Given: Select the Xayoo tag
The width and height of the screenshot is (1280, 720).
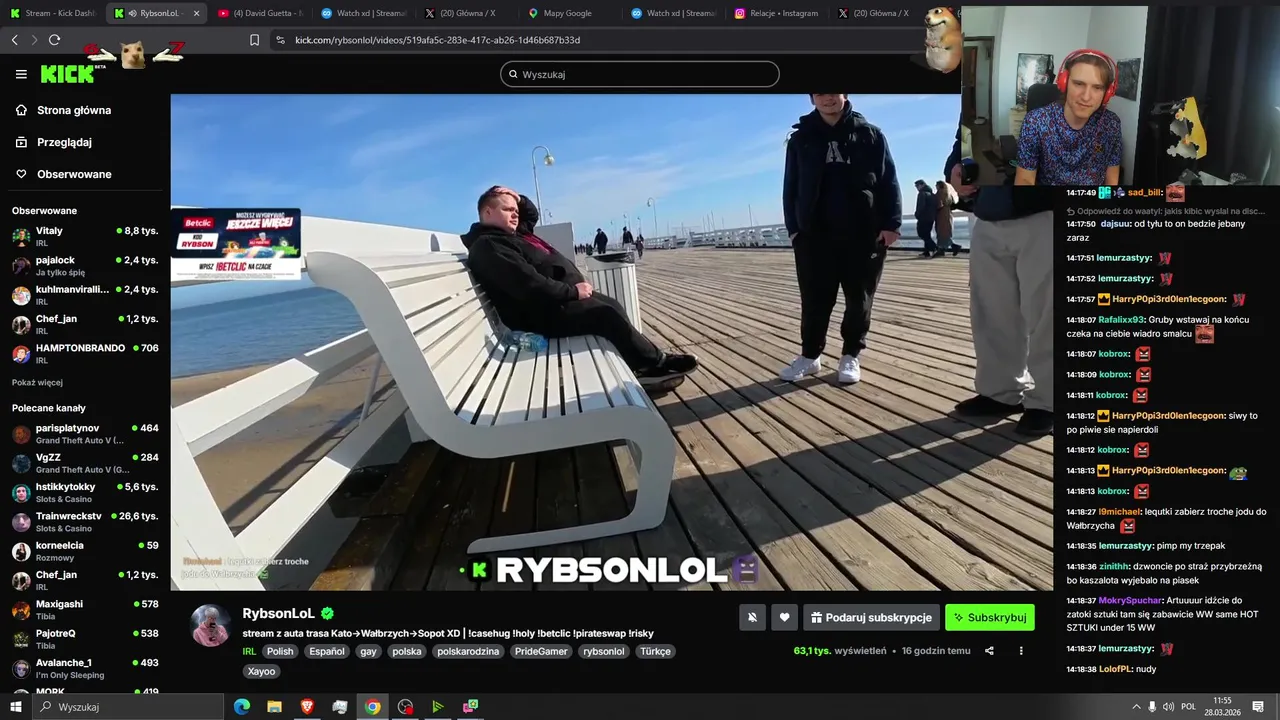Looking at the screenshot, I should pyautogui.click(x=261, y=671).
